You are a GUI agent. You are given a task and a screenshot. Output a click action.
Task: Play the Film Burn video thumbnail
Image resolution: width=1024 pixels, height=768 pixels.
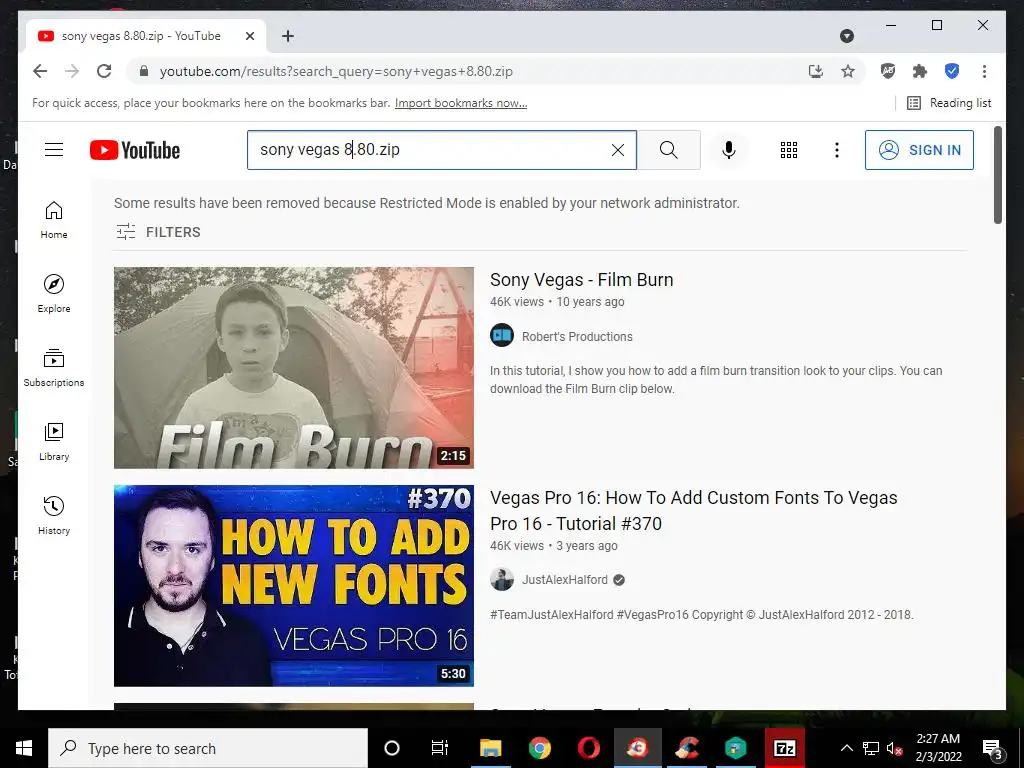[294, 368]
